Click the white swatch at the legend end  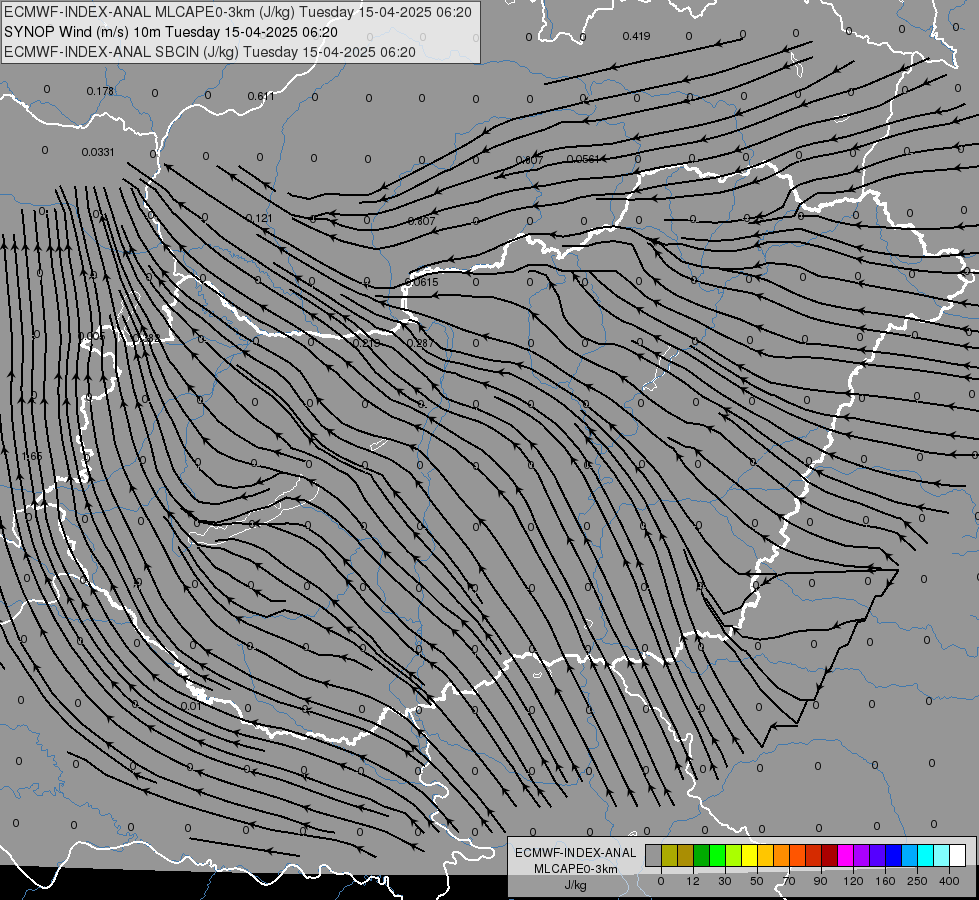(x=957, y=856)
